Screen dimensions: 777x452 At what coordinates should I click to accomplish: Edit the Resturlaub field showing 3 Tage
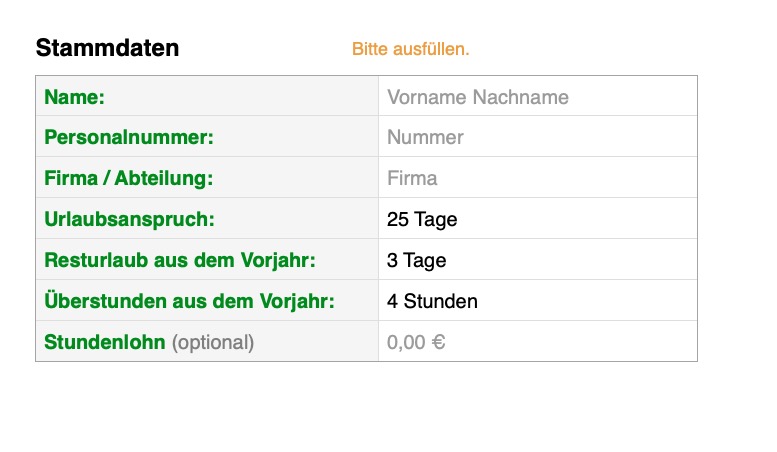[x=537, y=261]
